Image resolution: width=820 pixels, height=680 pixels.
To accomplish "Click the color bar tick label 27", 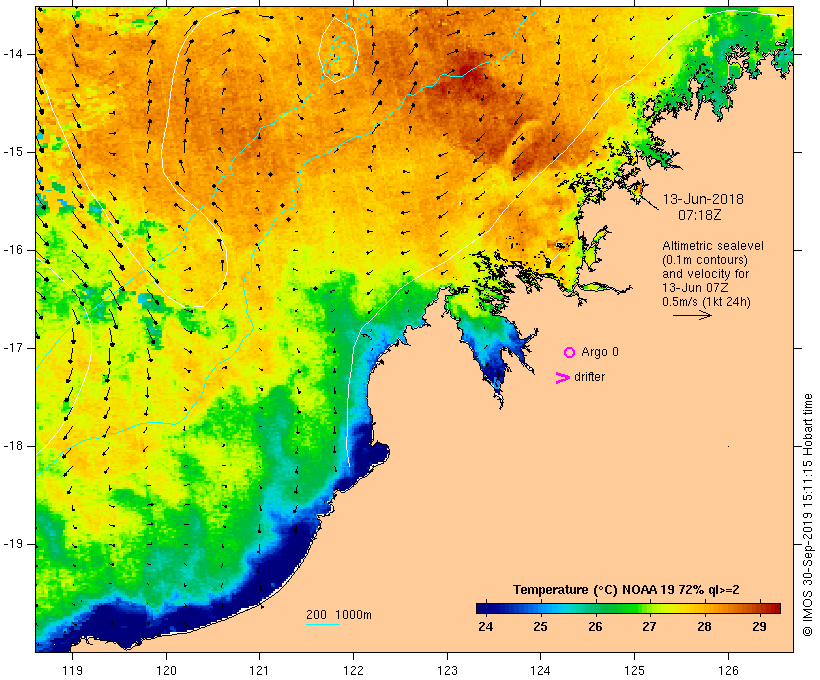I will click(650, 627).
